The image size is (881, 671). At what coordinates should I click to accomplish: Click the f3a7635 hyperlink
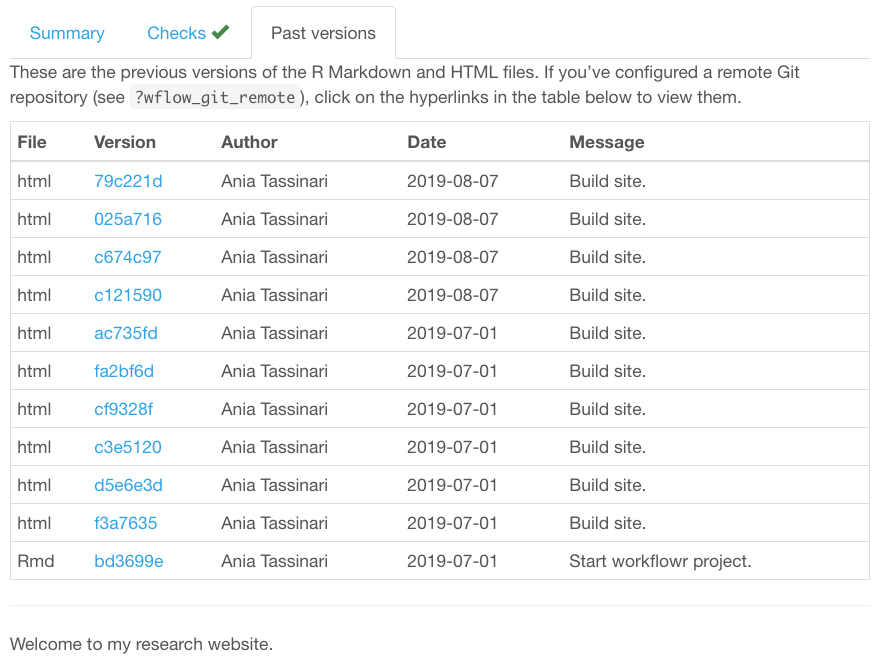coord(123,523)
